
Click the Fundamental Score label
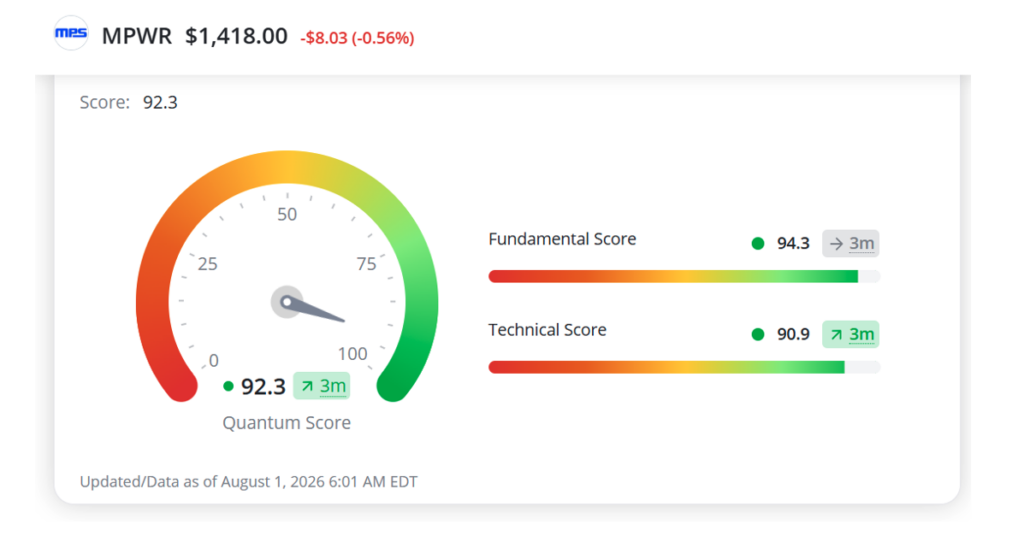point(562,239)
